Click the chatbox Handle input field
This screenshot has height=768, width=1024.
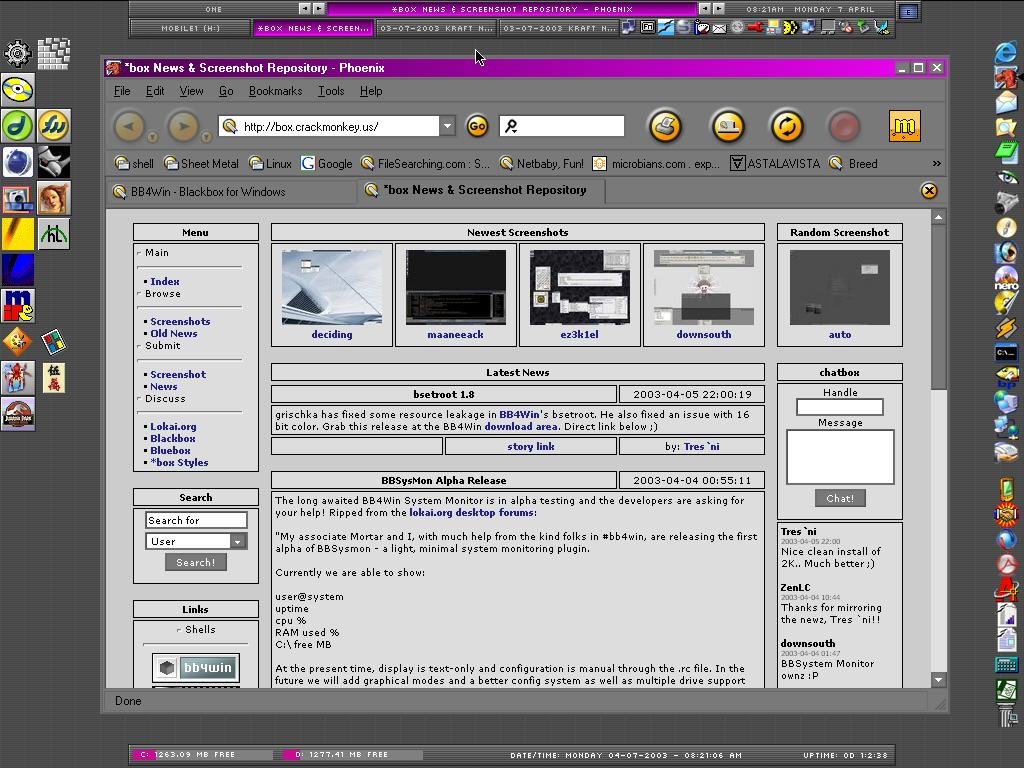point(840,407)
